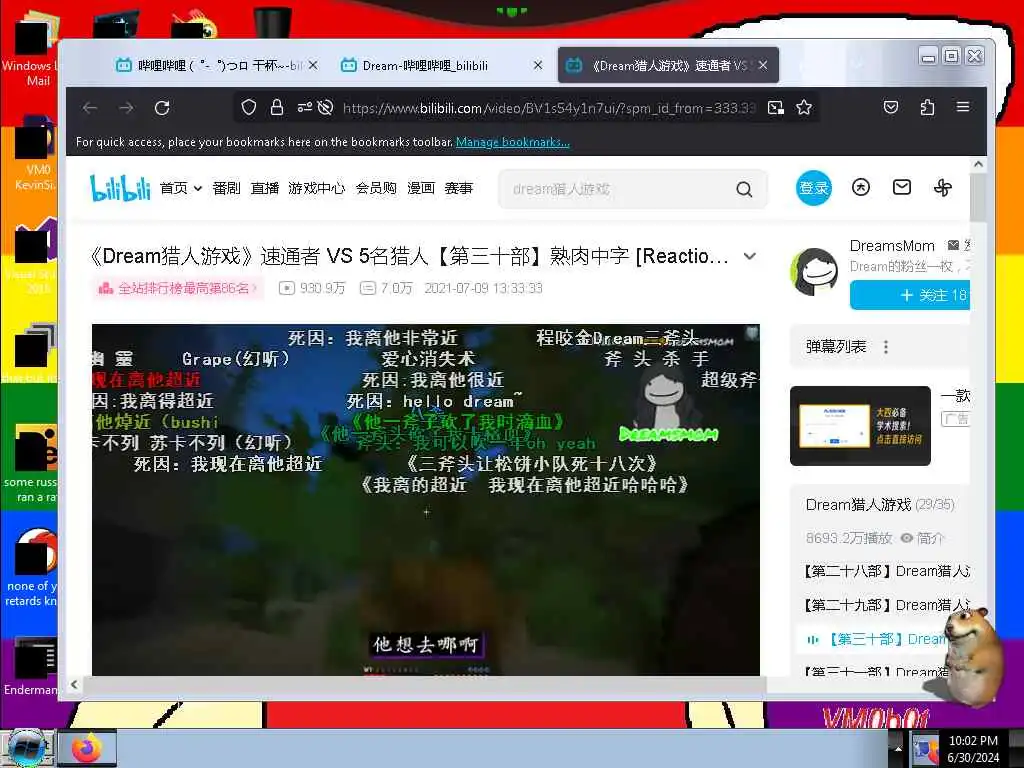Open the 赛事 navigation item
1024x768 pixels.
pos(458,188)
